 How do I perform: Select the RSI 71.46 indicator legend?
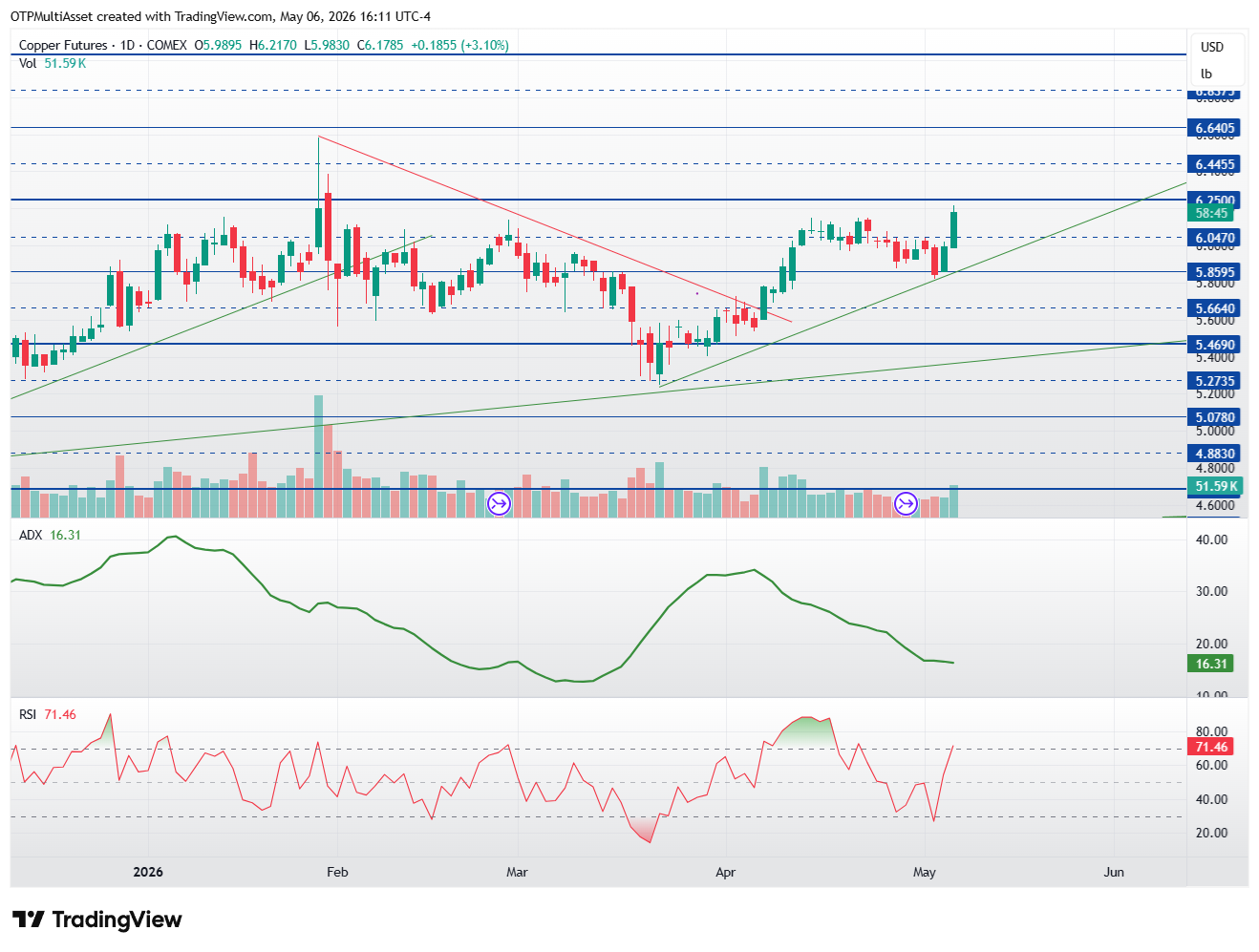coord(48,714)
